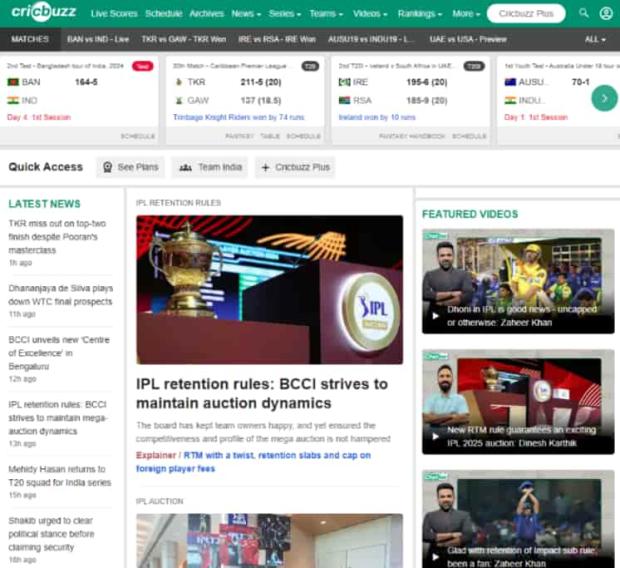Click the IPL trophy main article image

point(270,290)
